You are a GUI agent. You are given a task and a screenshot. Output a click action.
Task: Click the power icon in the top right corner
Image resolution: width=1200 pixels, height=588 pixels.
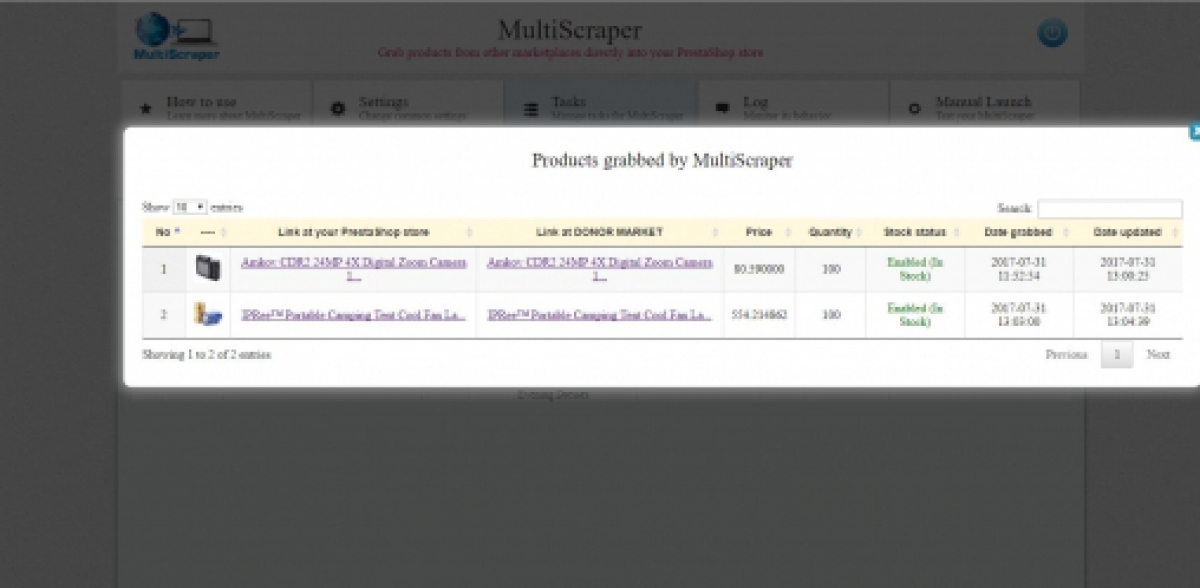pyautogui.click(x=1050, y=32)
